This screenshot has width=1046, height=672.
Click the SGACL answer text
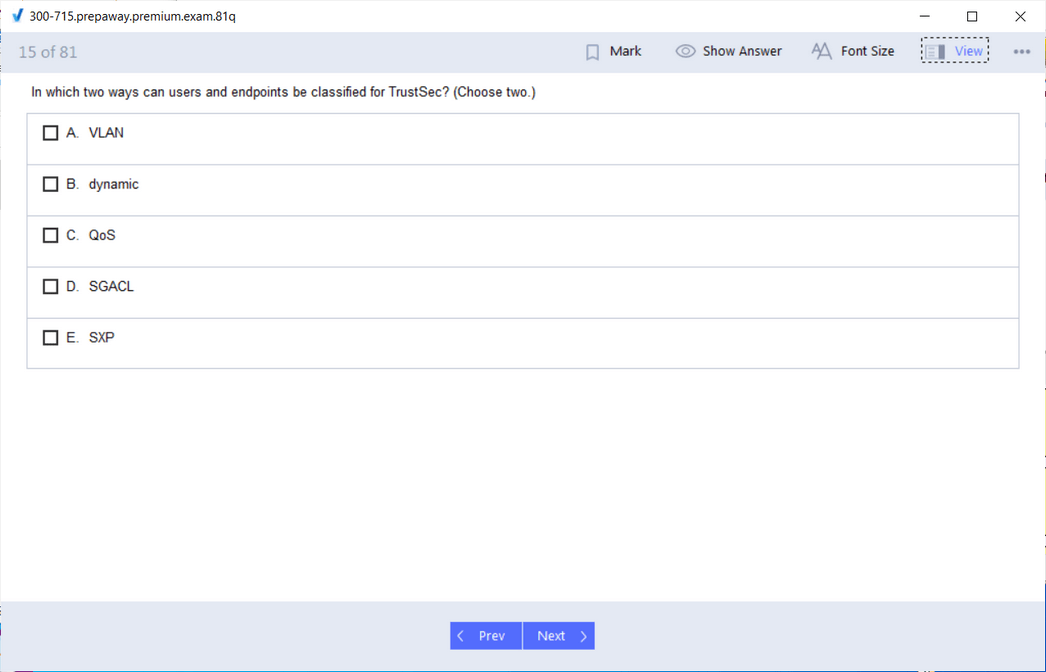(111, 286)
